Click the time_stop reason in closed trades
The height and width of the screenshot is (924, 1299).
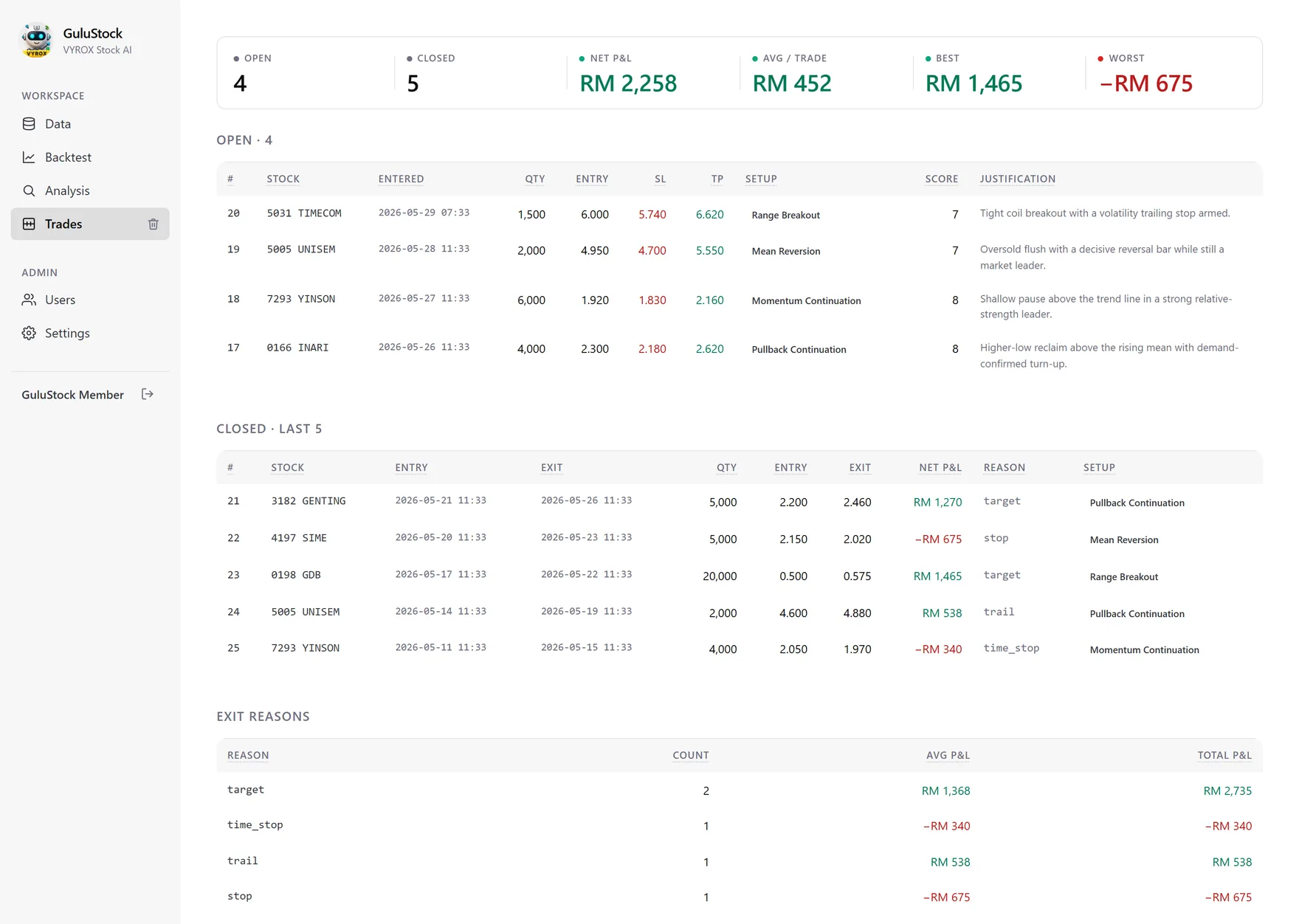(1011, 648)
